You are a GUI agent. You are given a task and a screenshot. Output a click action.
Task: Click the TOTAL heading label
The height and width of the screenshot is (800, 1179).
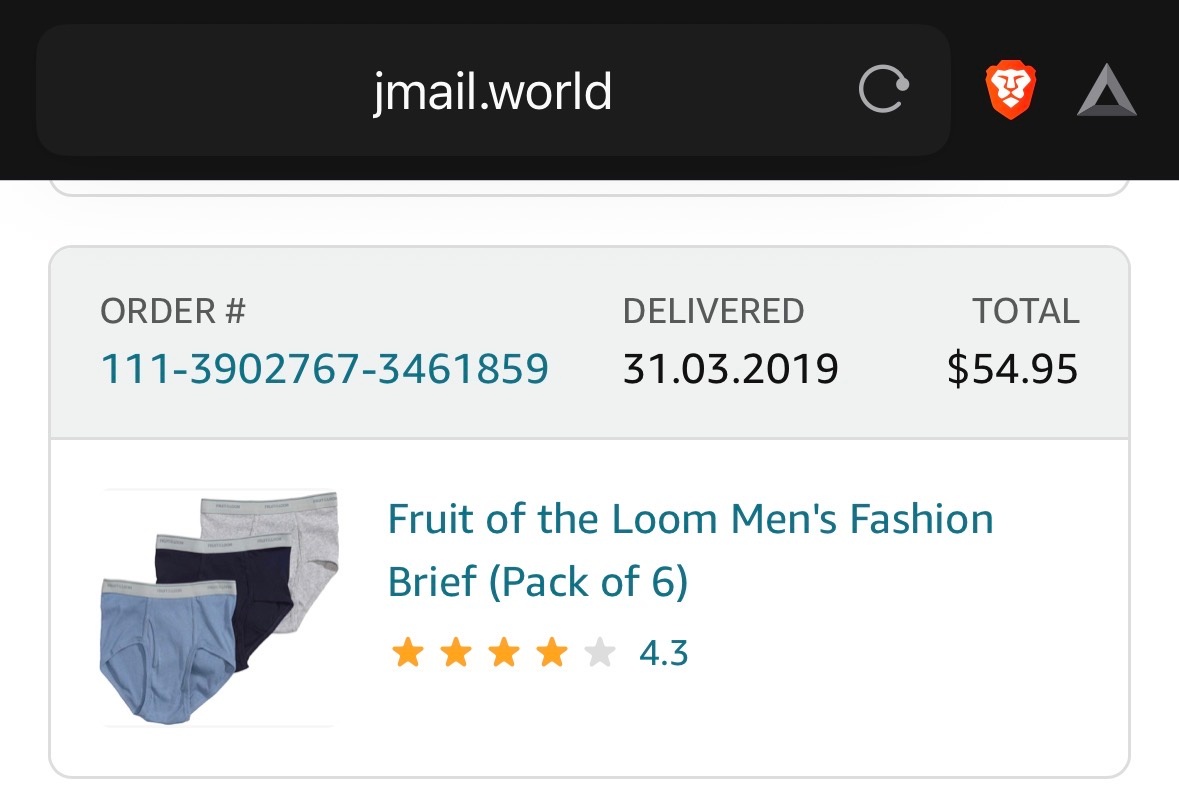tap(1026, 312)
